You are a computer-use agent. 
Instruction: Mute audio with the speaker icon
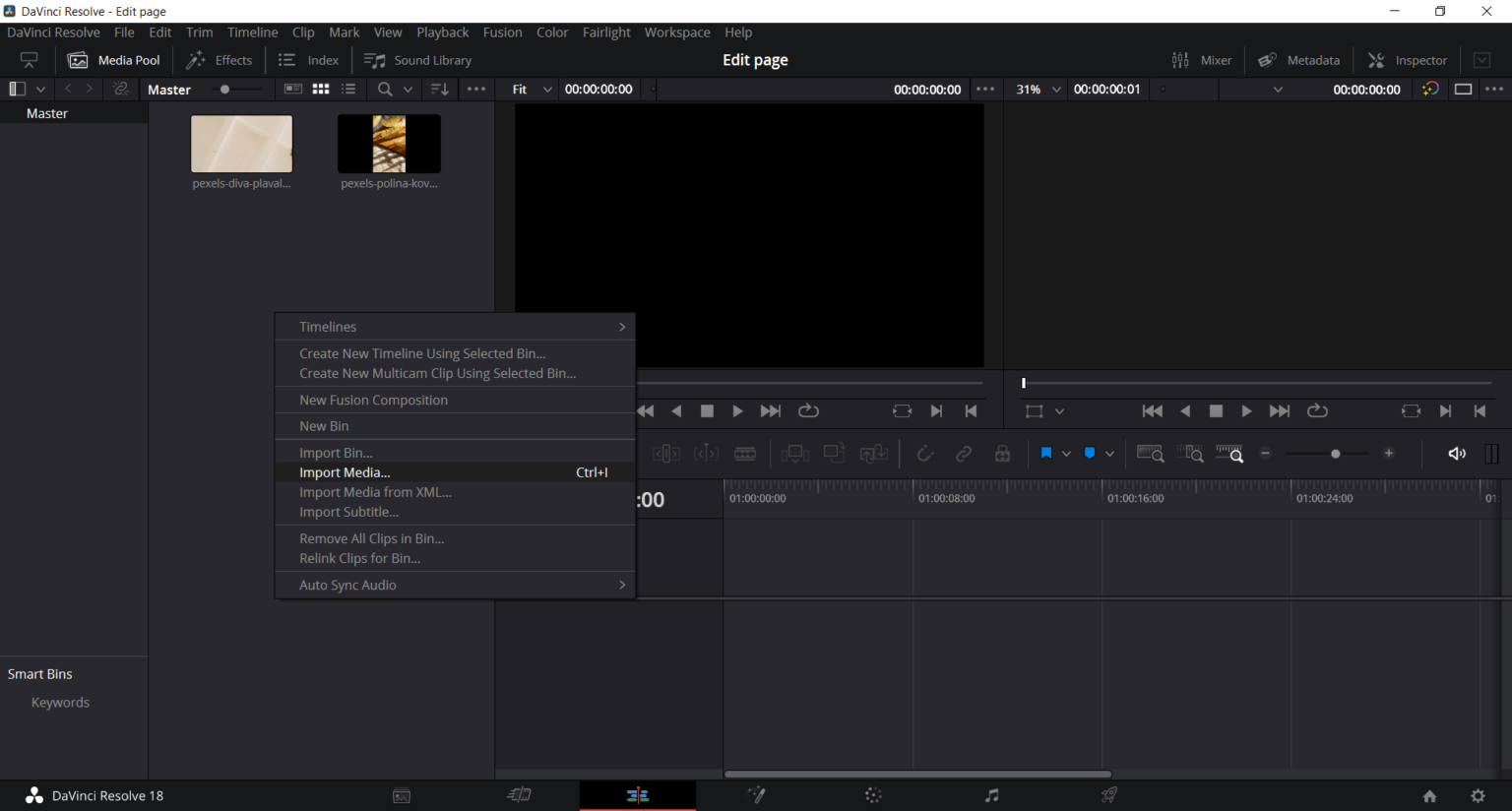(1457, 453)
